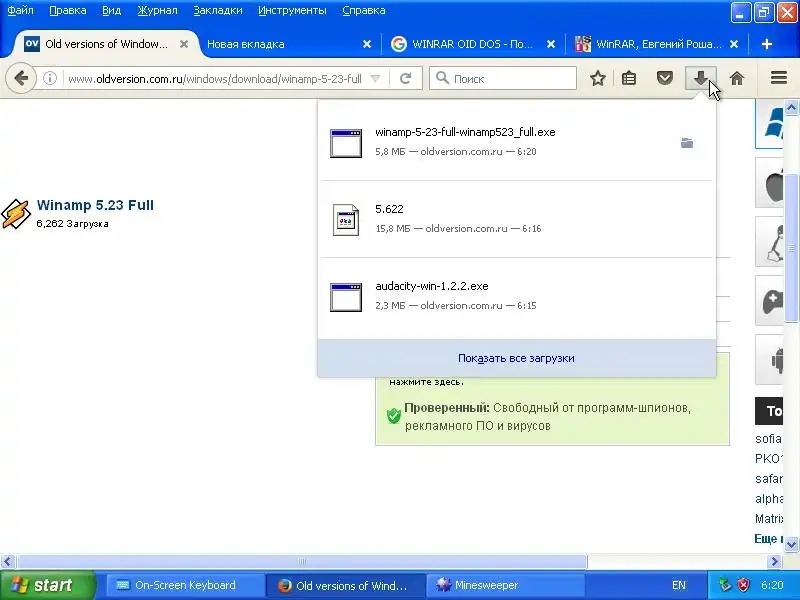Click the 5.622 file icon in downloads
The image size is (800, 600).
tap(346, 220)
